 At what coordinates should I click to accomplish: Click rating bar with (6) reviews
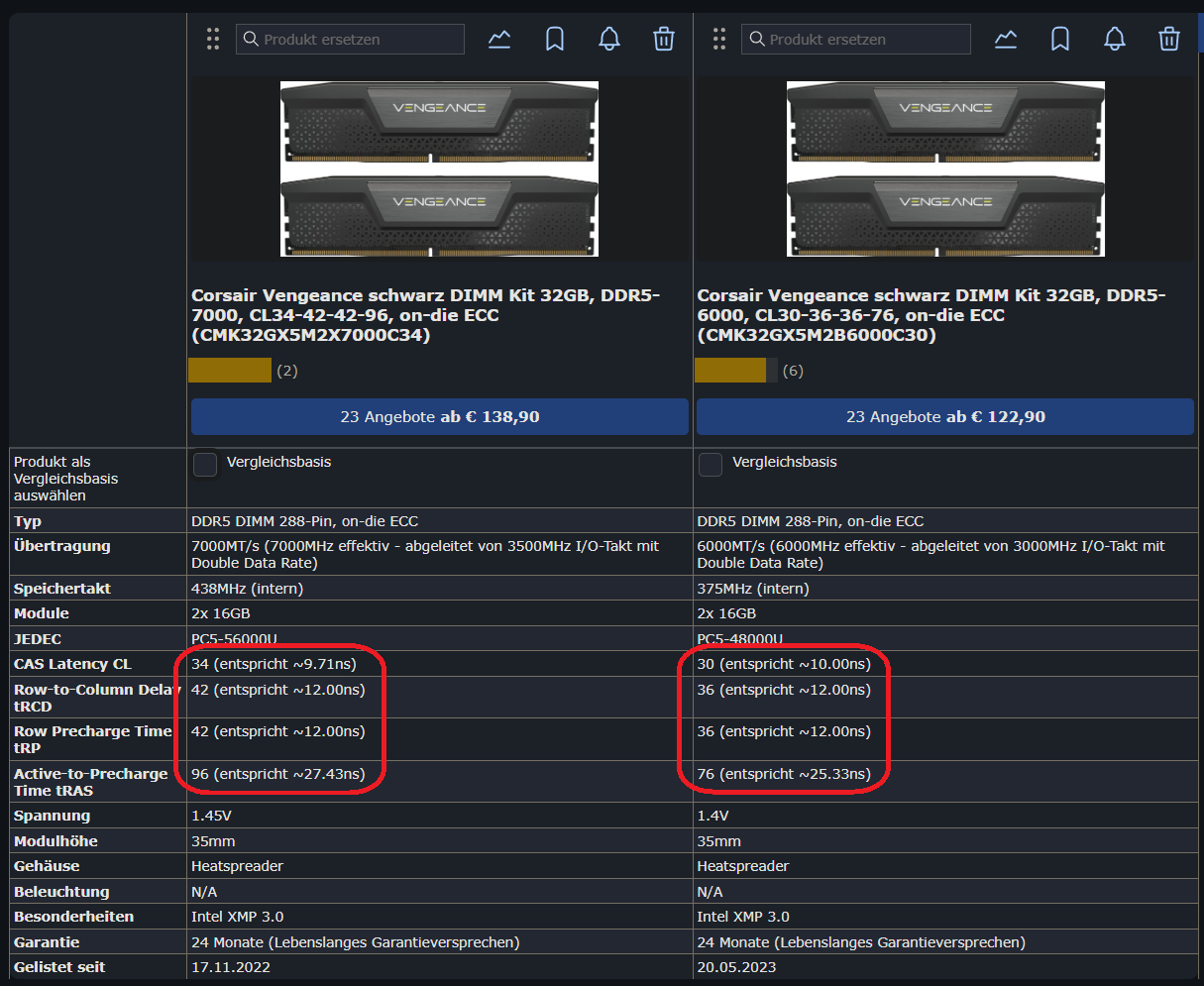[x=735, y=371]
